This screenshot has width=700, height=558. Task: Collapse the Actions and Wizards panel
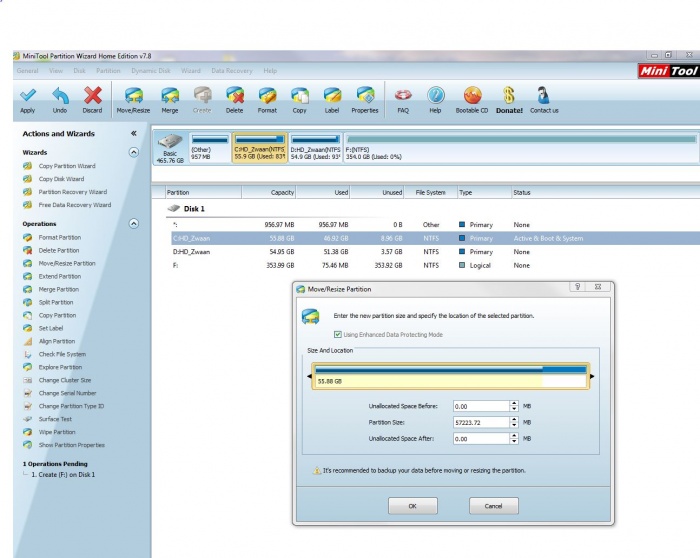134,133
